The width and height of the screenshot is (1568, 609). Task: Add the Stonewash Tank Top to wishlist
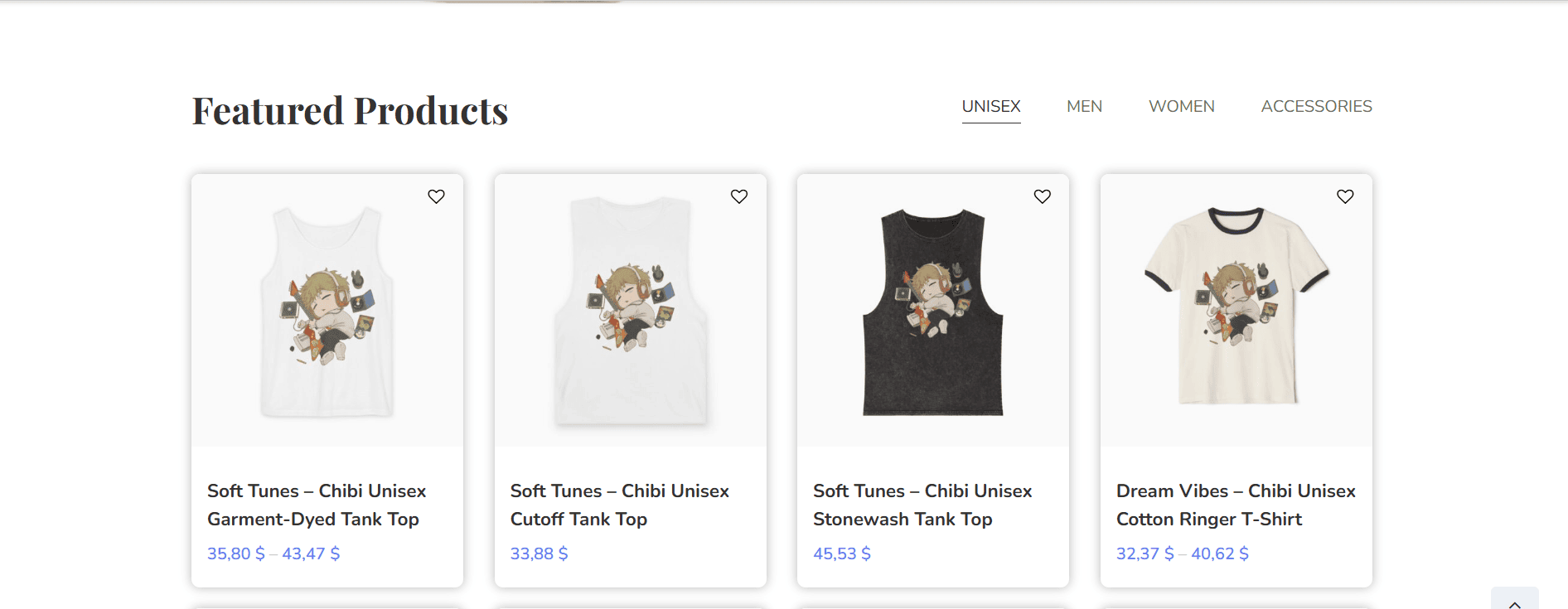coord(1042,196)
